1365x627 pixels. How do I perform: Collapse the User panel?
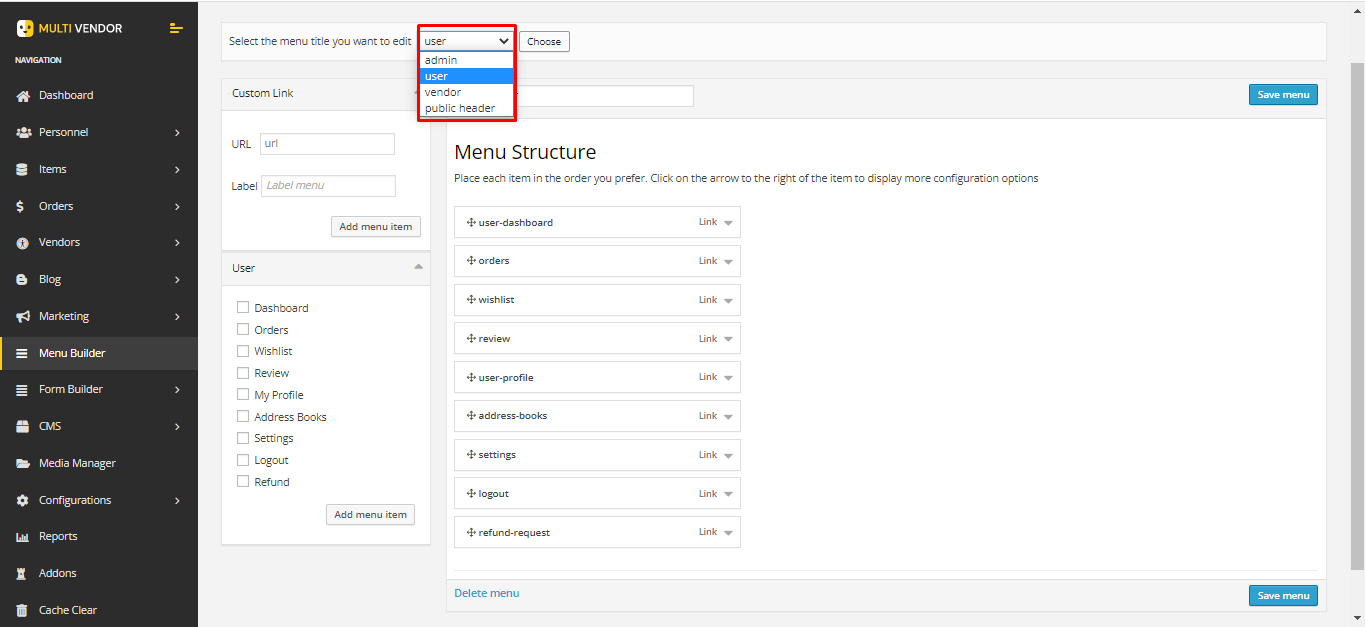[x=418, y=267]
